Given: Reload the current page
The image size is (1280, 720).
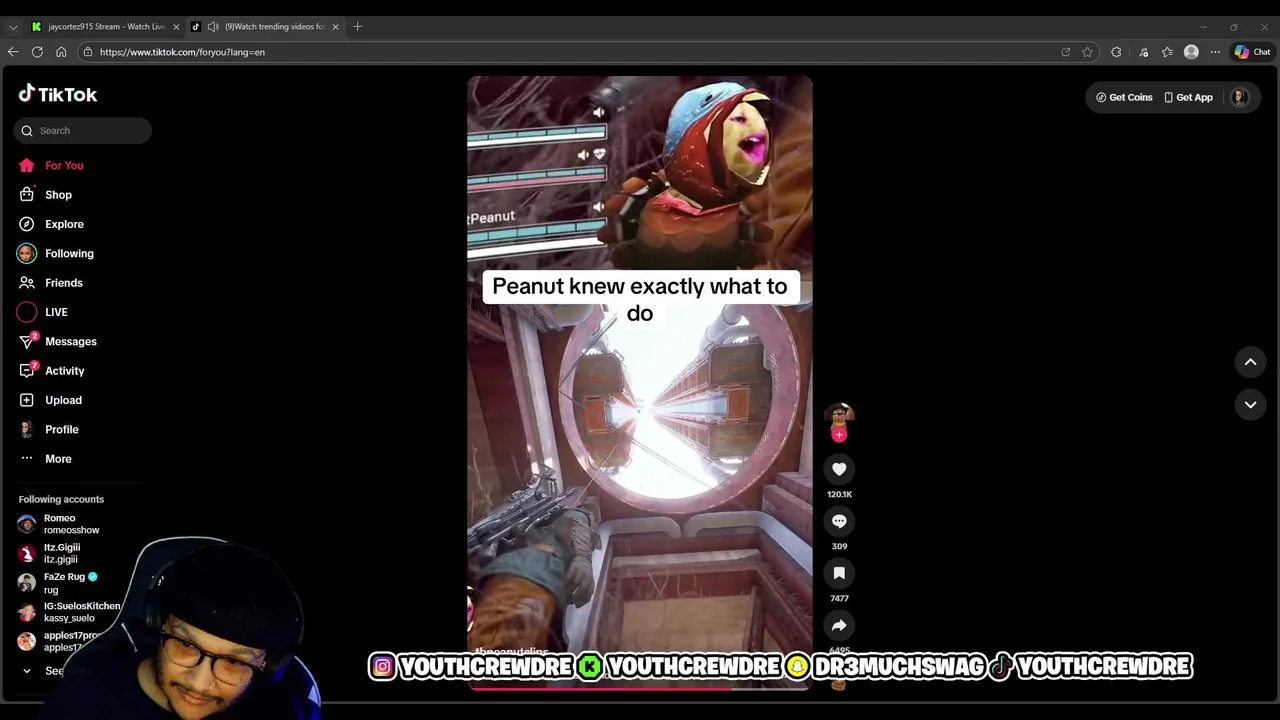Looking at the screenshot, I should tap(37, 52).
